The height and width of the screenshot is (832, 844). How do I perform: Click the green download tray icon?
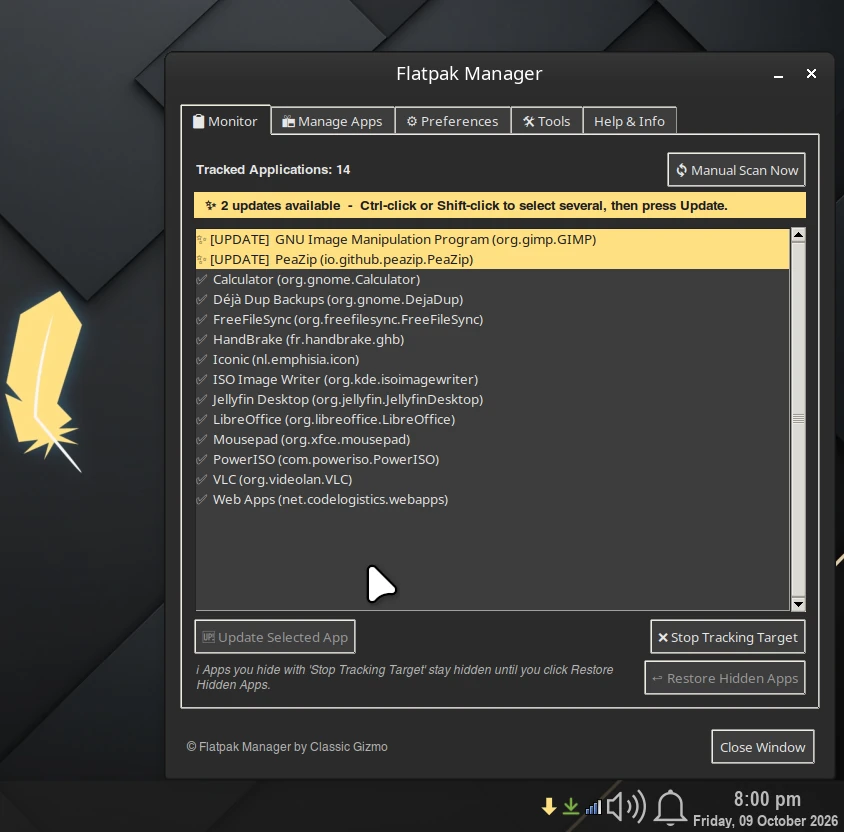click(x=571, y=806)
